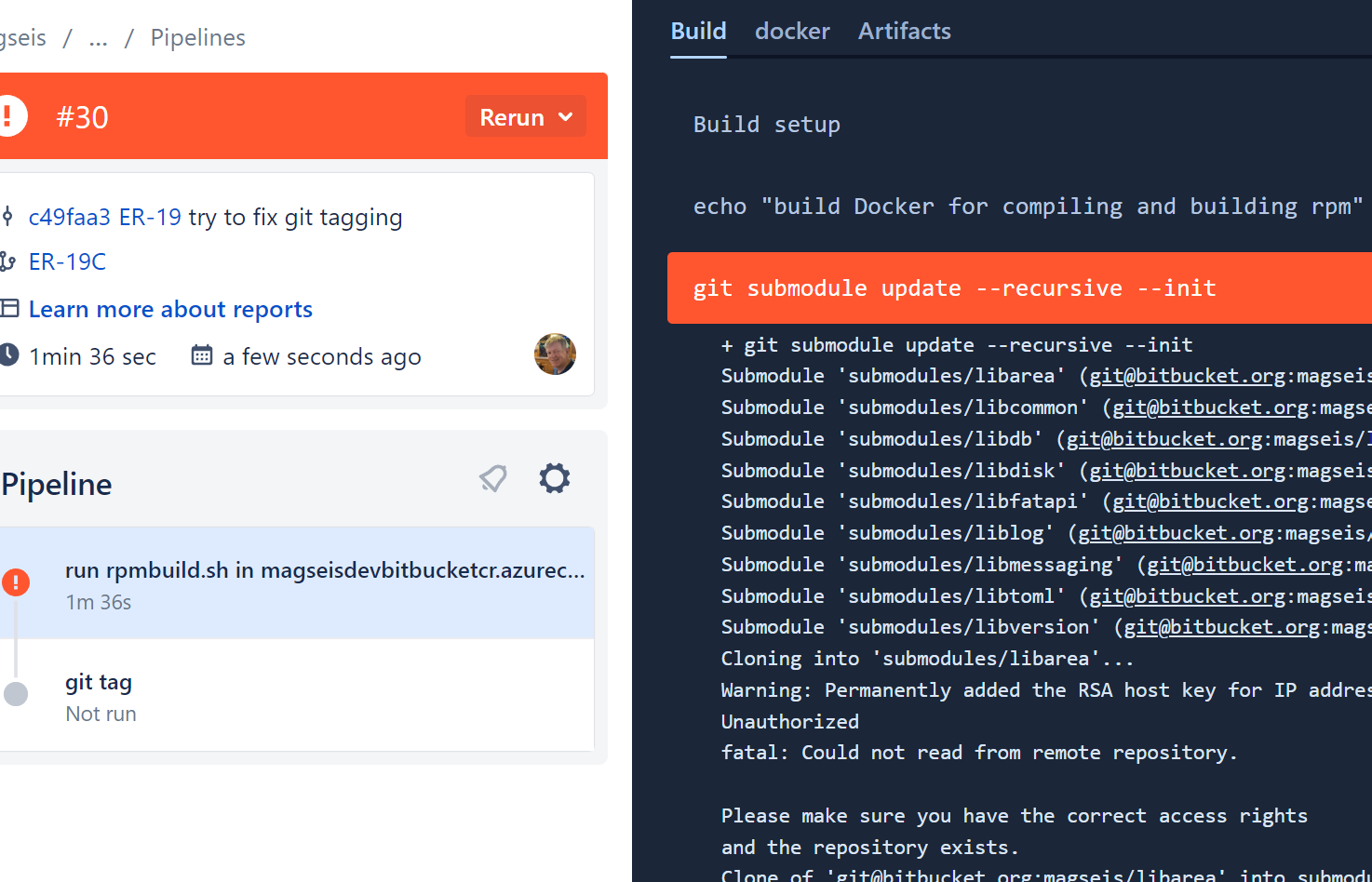Open the 'Learn more about reports' link
1372x882 pixels.
coord(170,308)
